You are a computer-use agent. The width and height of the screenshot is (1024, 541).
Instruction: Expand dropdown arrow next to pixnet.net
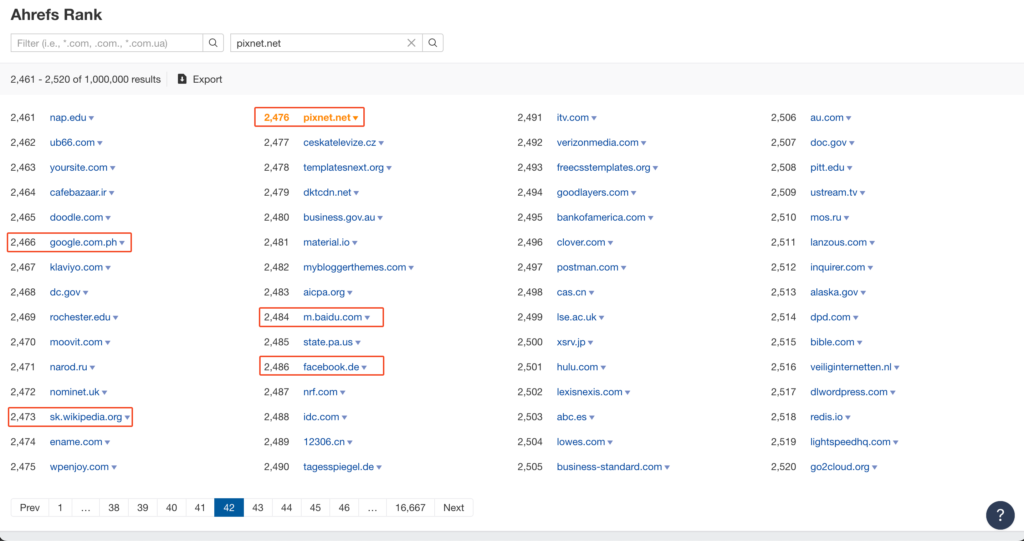click(356, 118)
